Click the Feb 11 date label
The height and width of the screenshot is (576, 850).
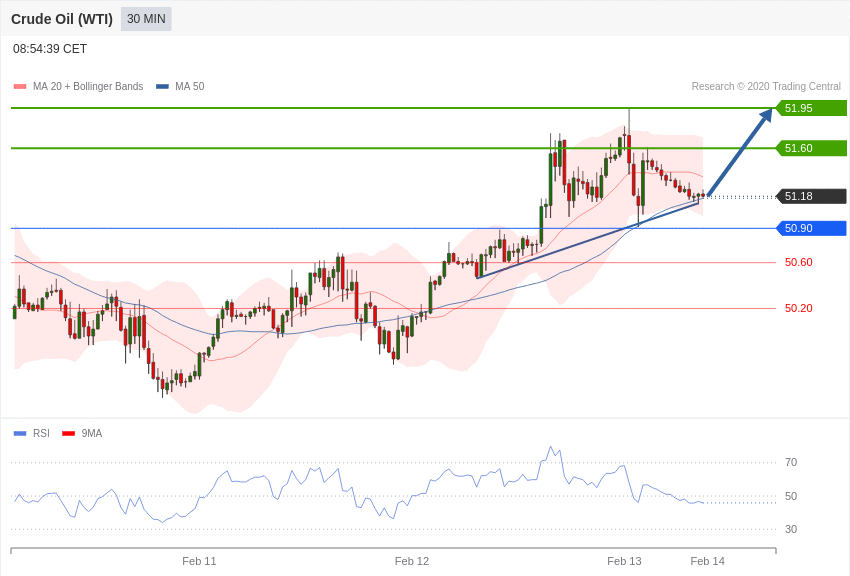[x=199, y=561]
